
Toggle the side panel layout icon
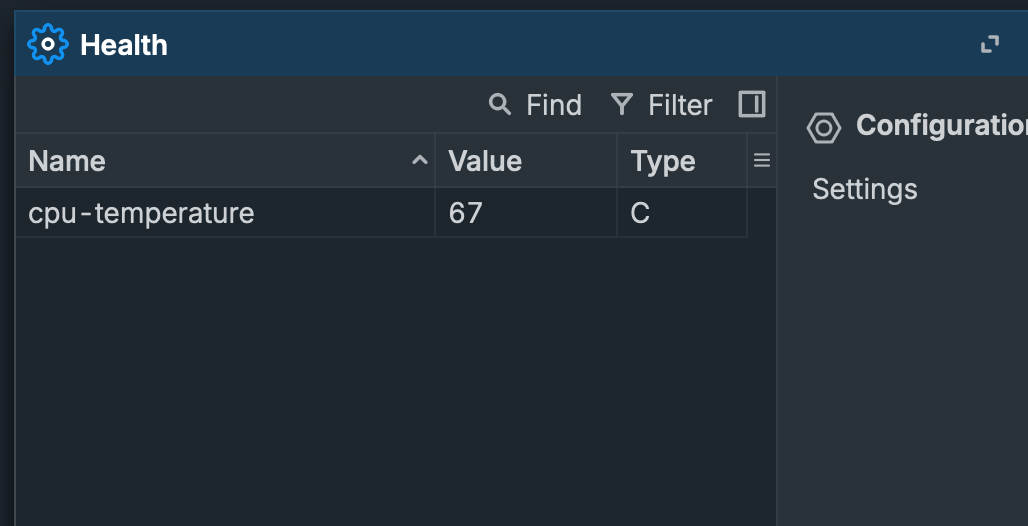point(752,104)
